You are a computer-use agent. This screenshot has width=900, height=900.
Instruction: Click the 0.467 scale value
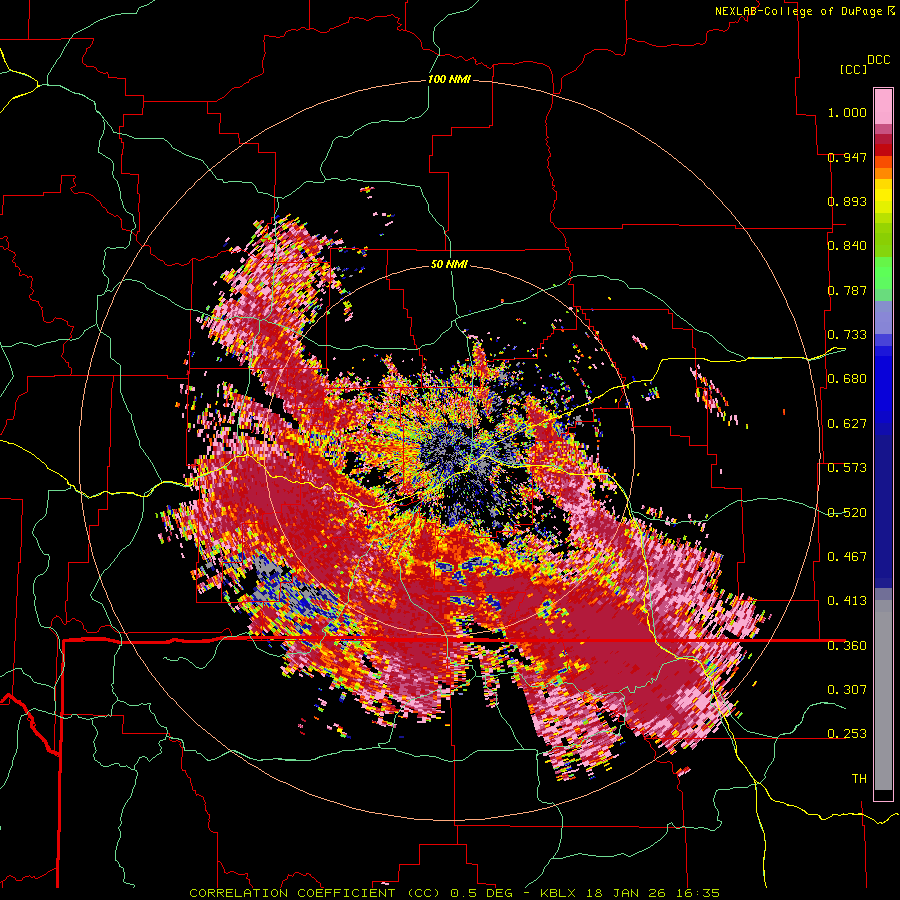point(847,557)
